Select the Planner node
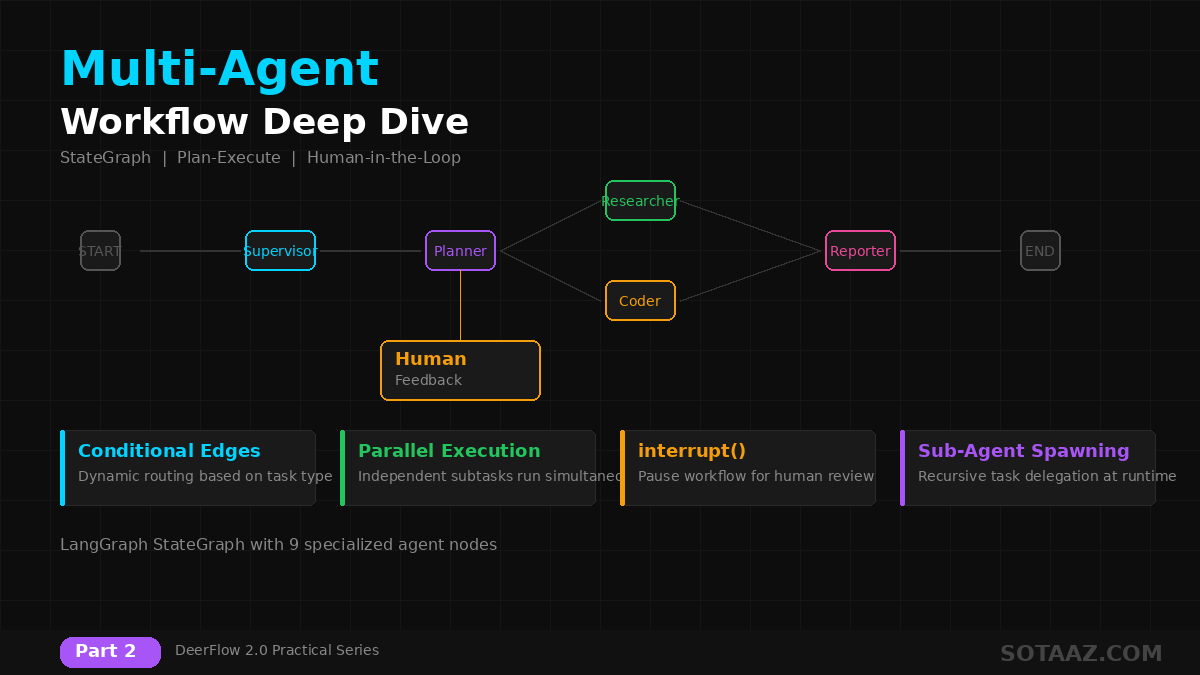Viewport: 1200px width, 675px height. point(460,251)
